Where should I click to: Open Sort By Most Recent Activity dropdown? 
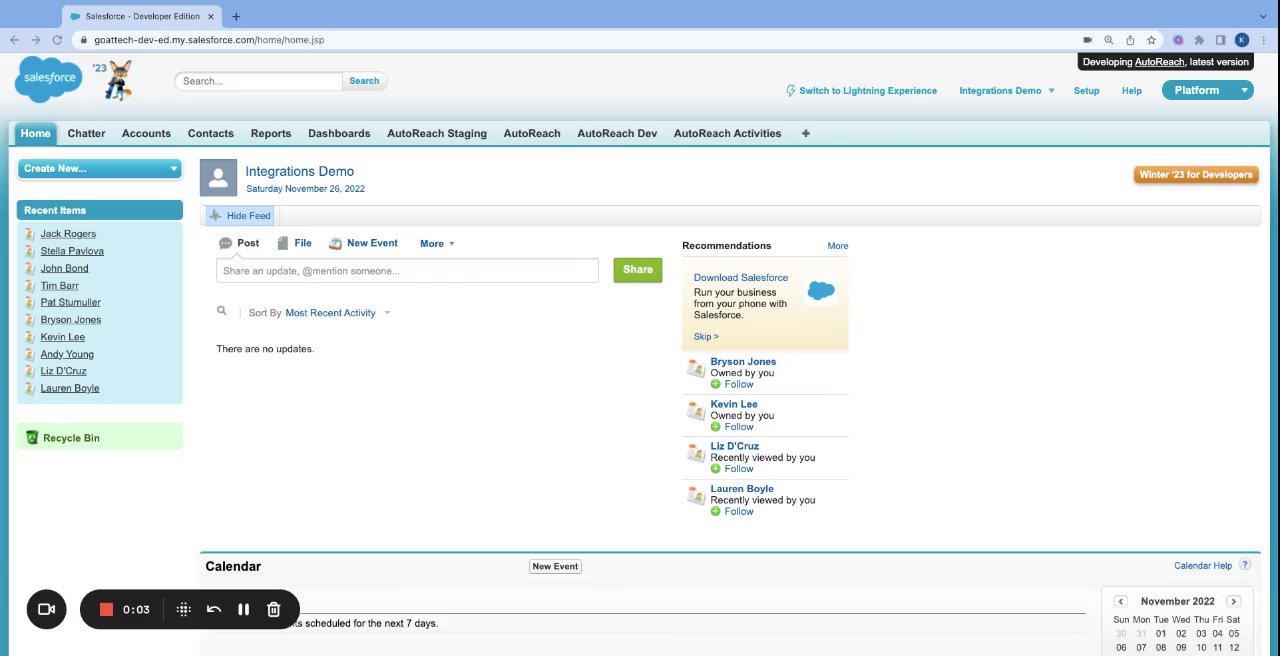338,313
